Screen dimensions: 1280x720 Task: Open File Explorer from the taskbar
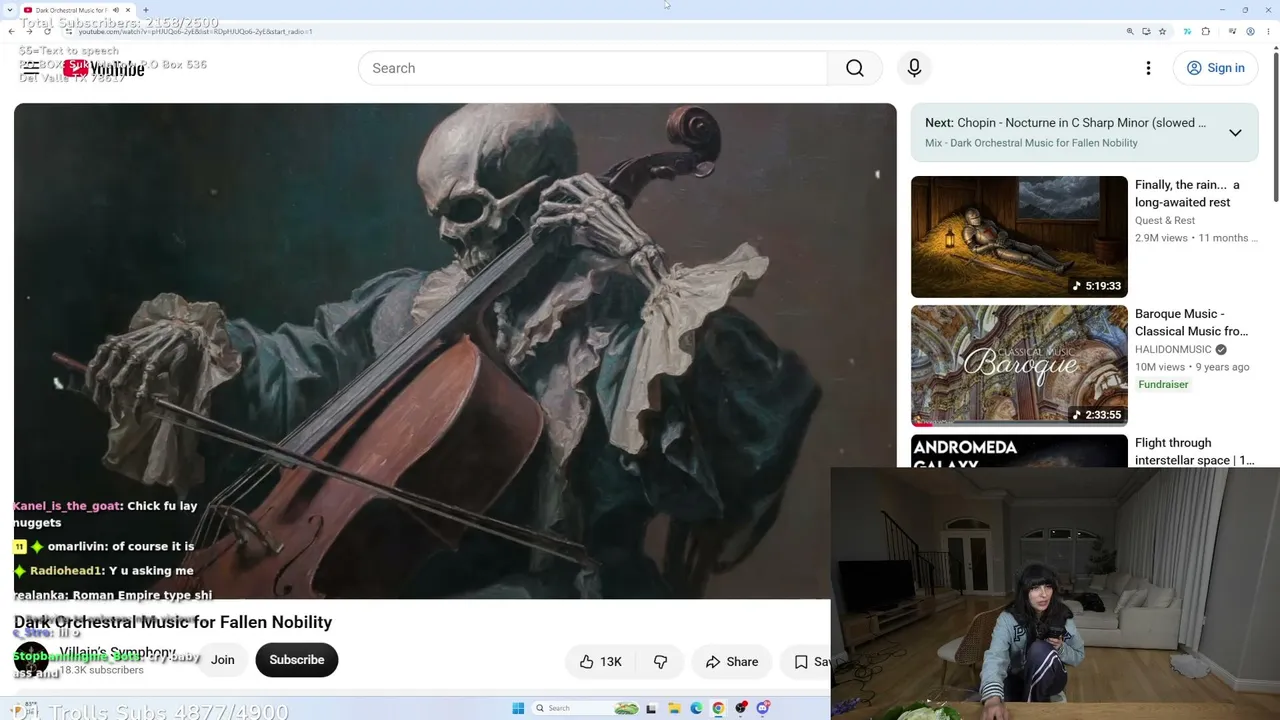[x=674, y=708]
